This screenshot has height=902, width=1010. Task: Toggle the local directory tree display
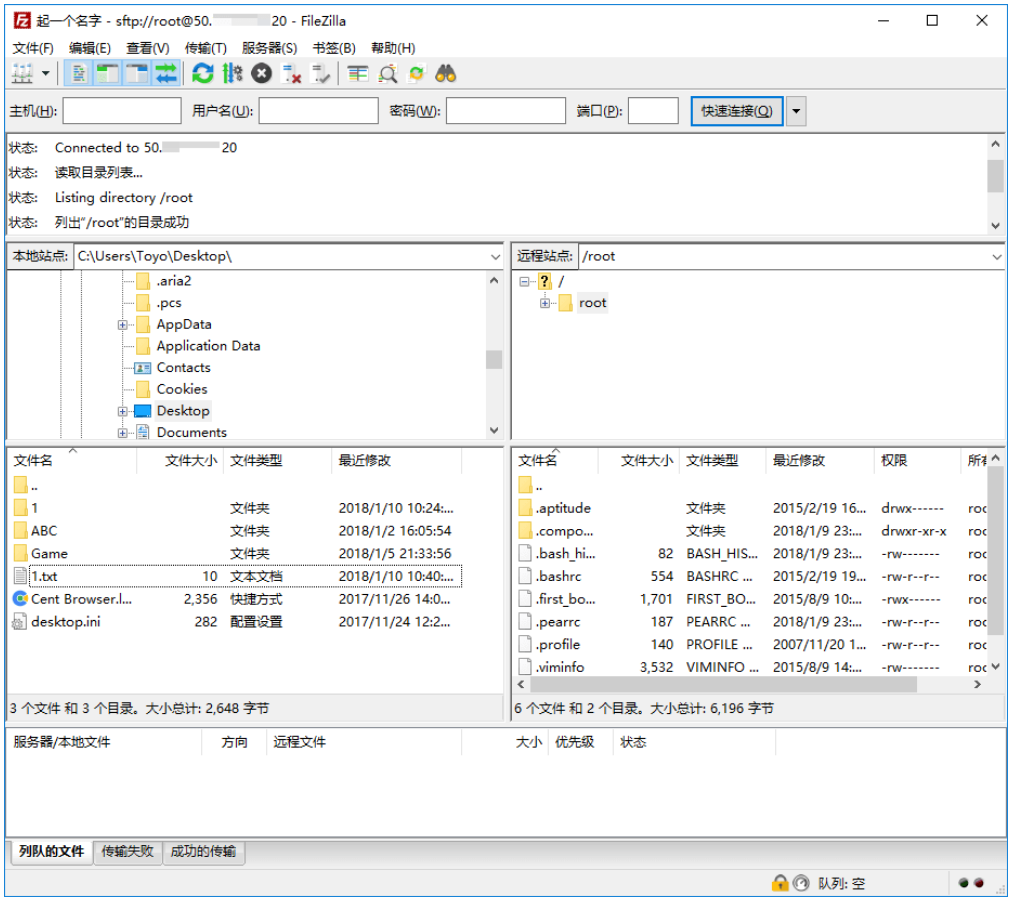pos(108,74)
